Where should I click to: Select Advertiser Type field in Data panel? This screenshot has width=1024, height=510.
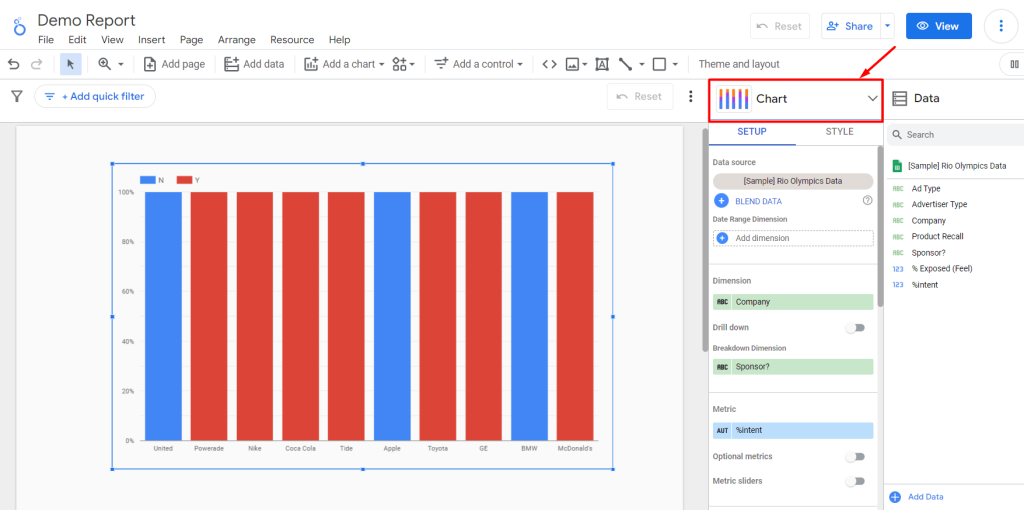(939, 204)
